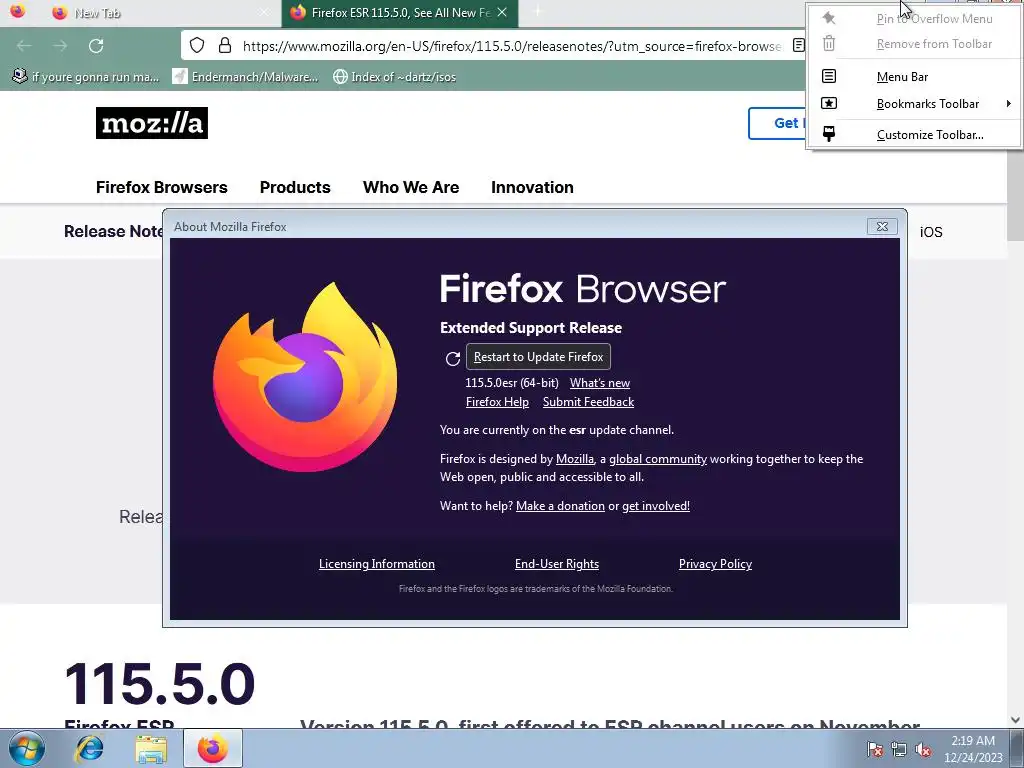Switch to the New Tab tab

[159, 13]
